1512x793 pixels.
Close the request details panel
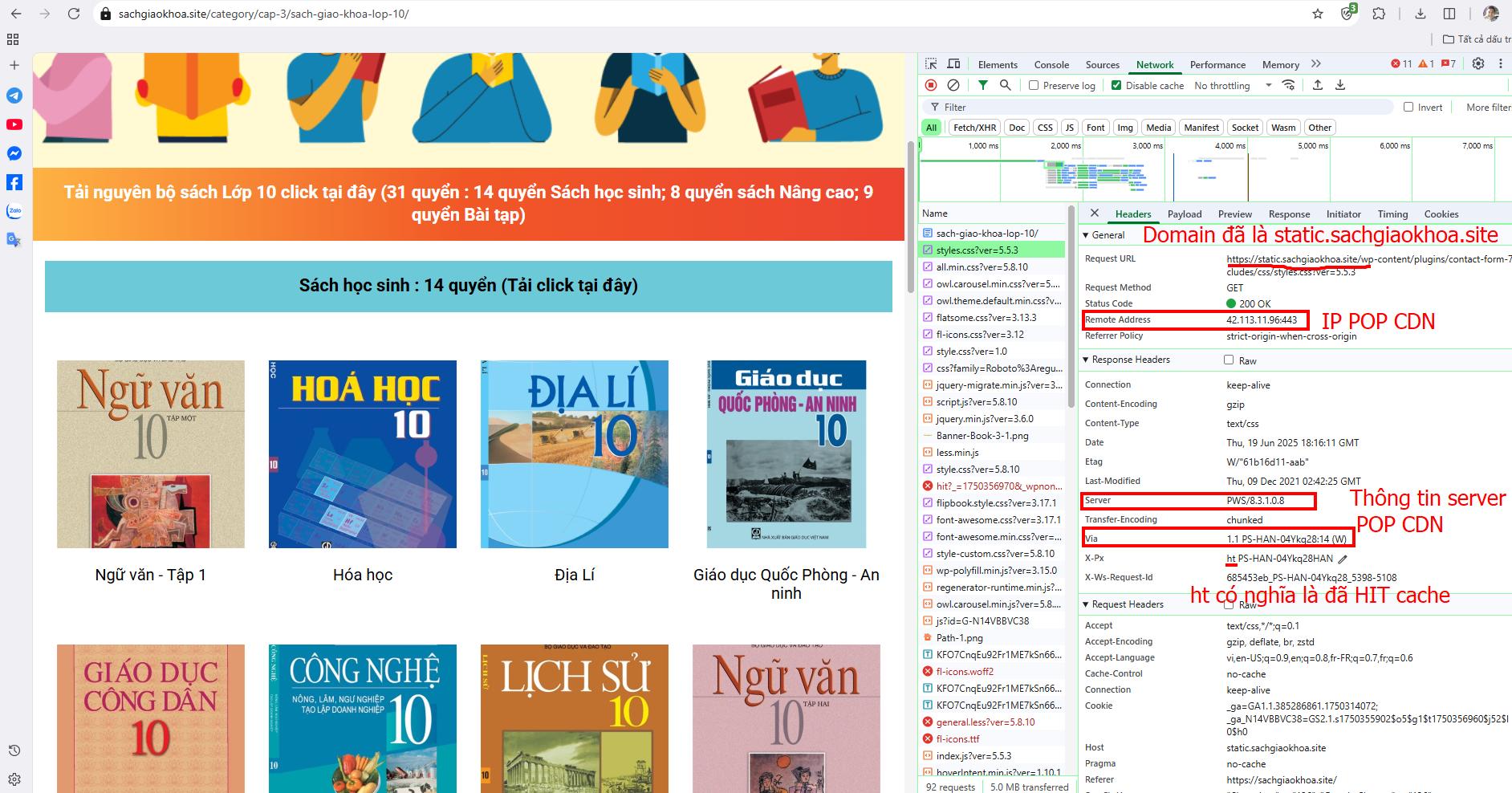1094,213
